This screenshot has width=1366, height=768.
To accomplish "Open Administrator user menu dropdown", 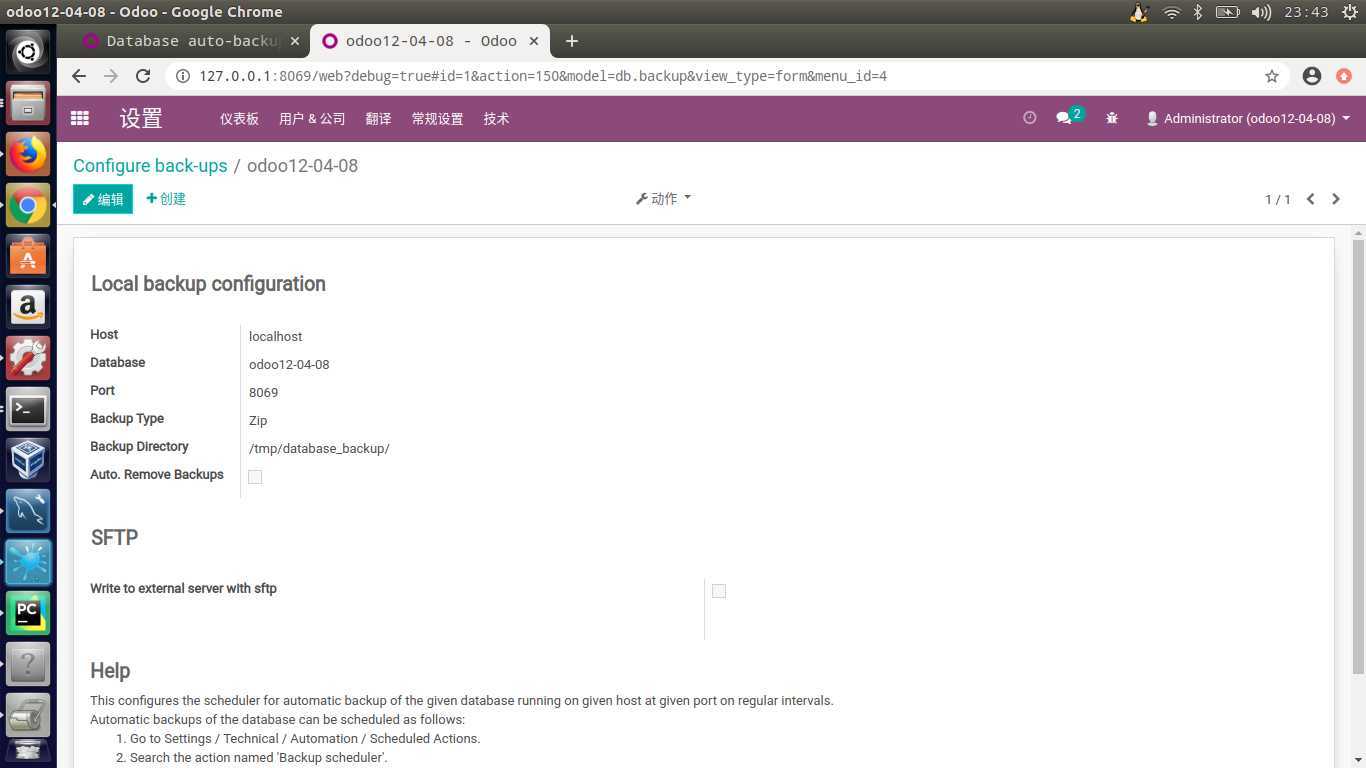I will click(x=1248, y=118).
